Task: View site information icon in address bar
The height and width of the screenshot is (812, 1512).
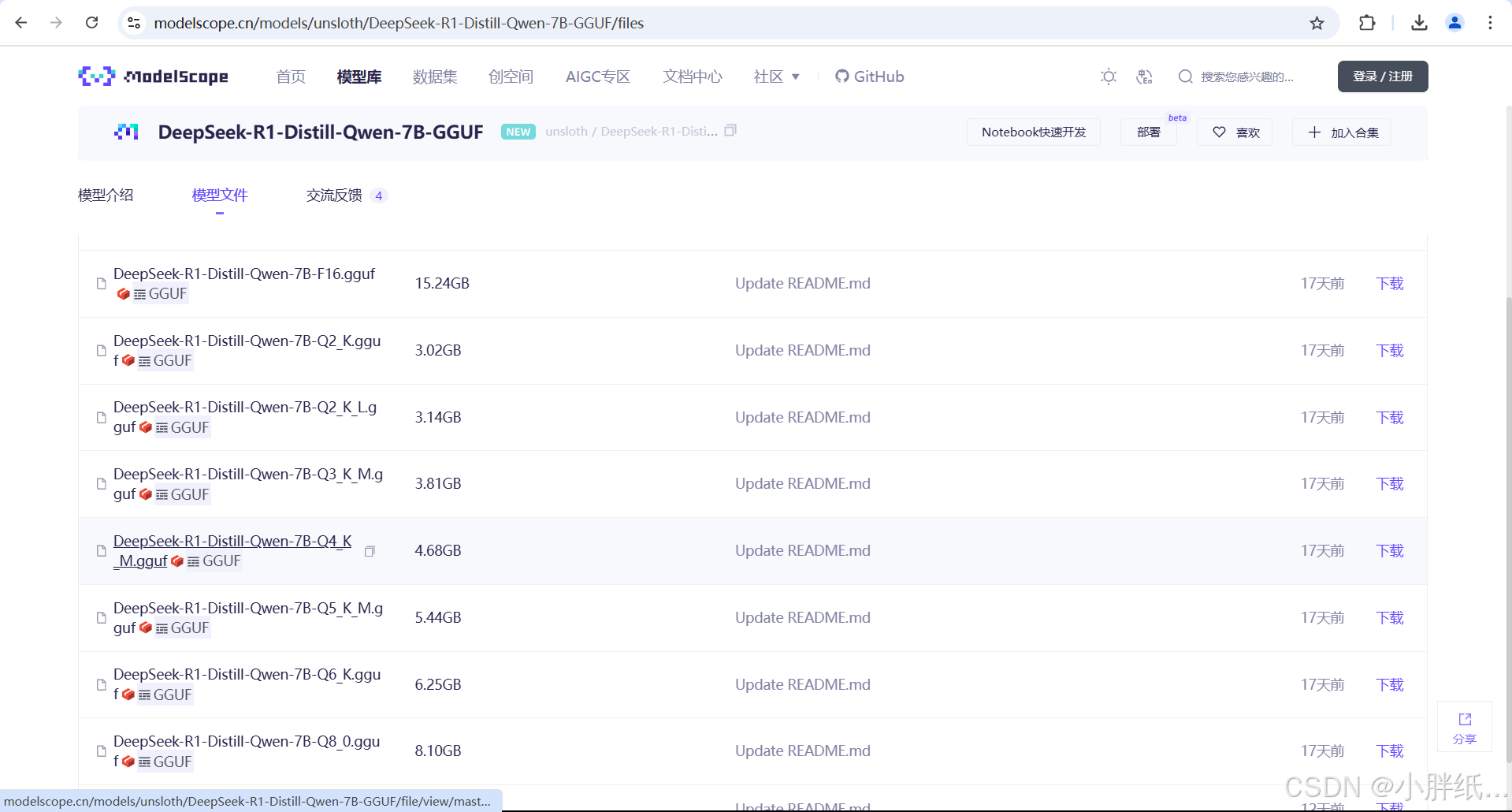Action: [135, 23]
